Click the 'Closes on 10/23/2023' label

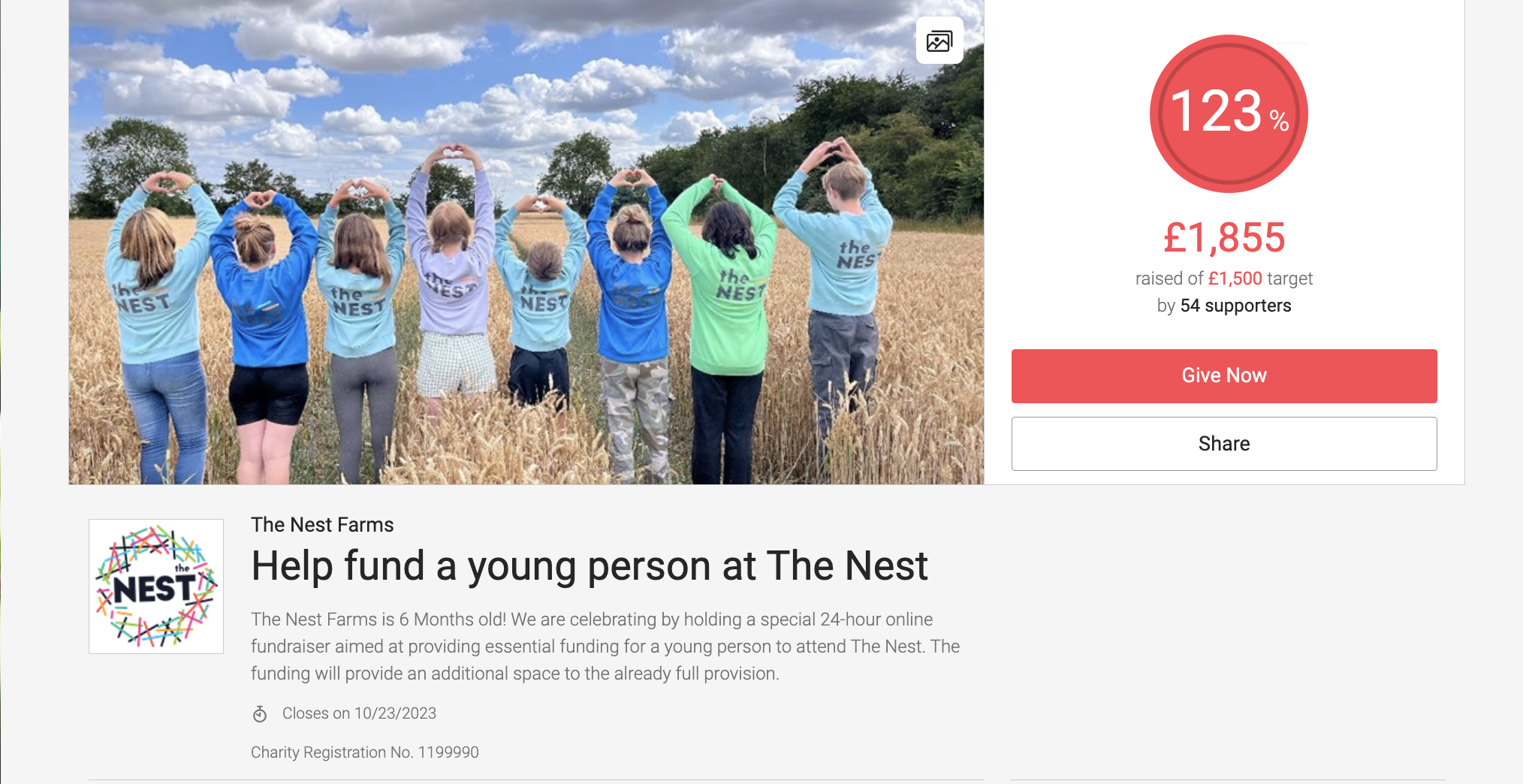click(358, 713)
